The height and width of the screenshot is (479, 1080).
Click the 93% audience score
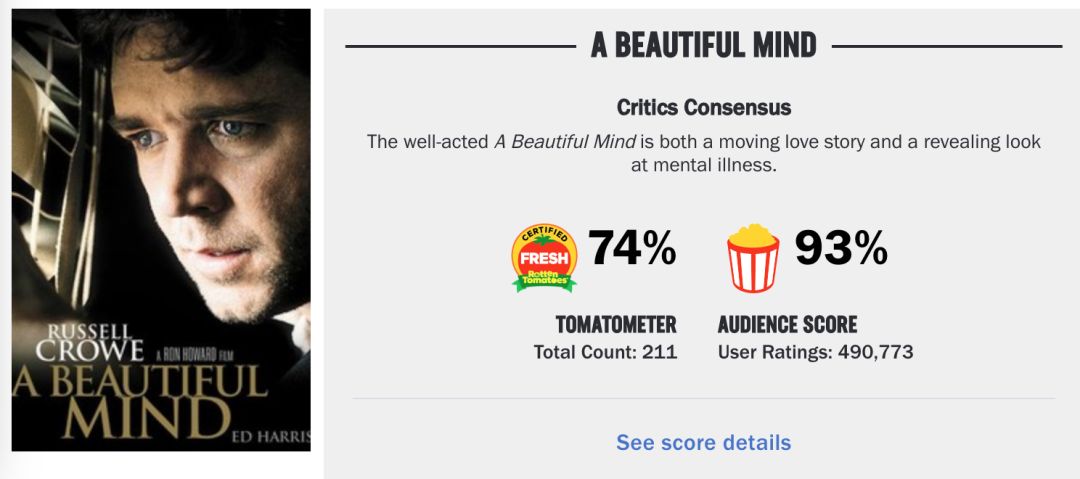tap(841, 249)
